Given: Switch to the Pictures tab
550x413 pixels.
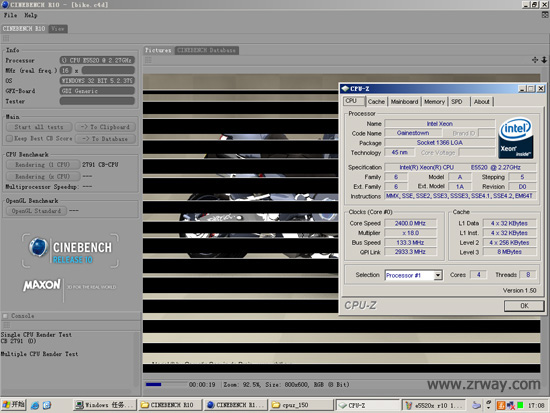Looking at the screenshot, I should pyautogui.click(x=158, y=50).
